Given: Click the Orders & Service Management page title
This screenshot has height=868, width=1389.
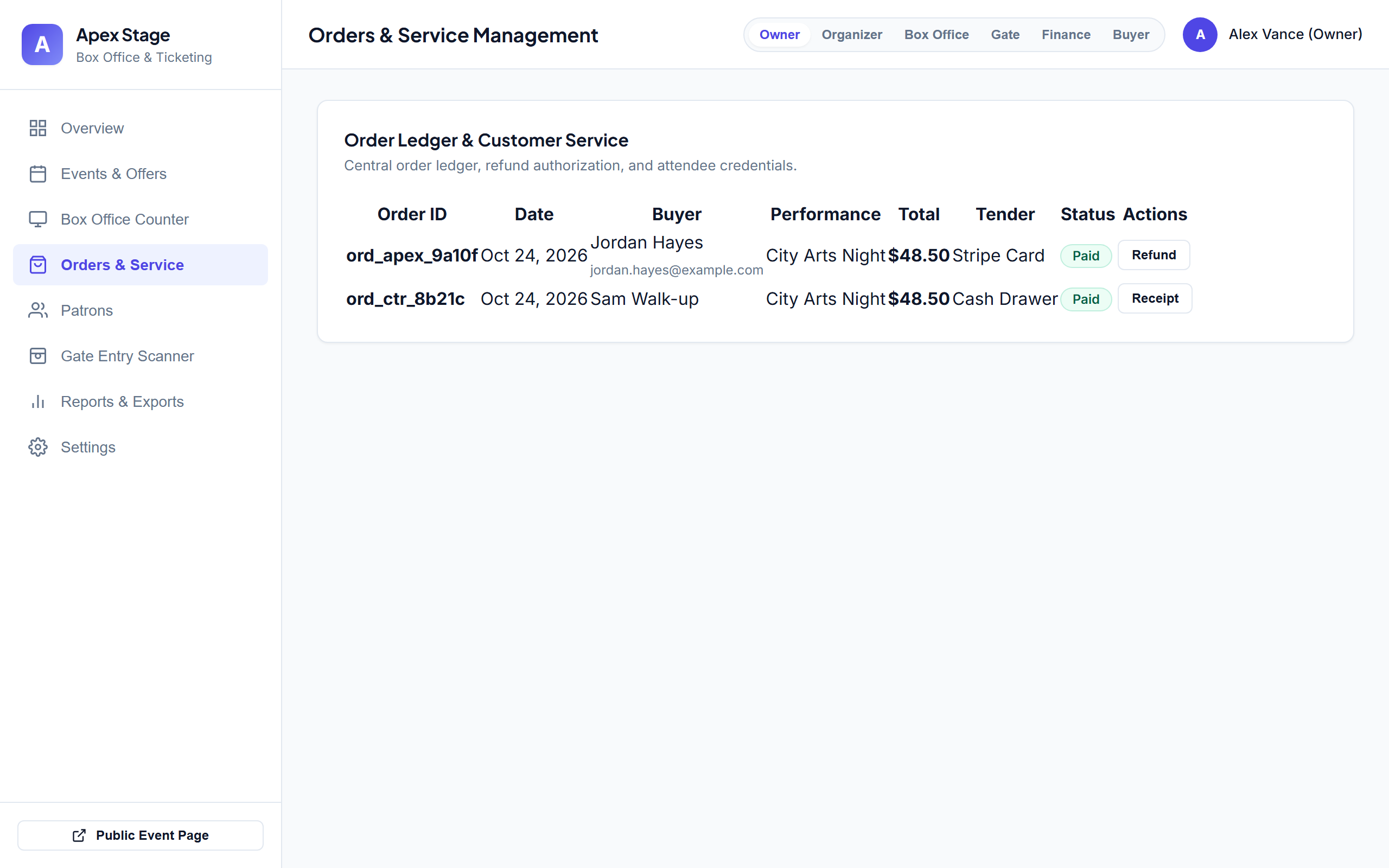Looking at the screenshot, I should pyautogui.click(x=453, y=35).
